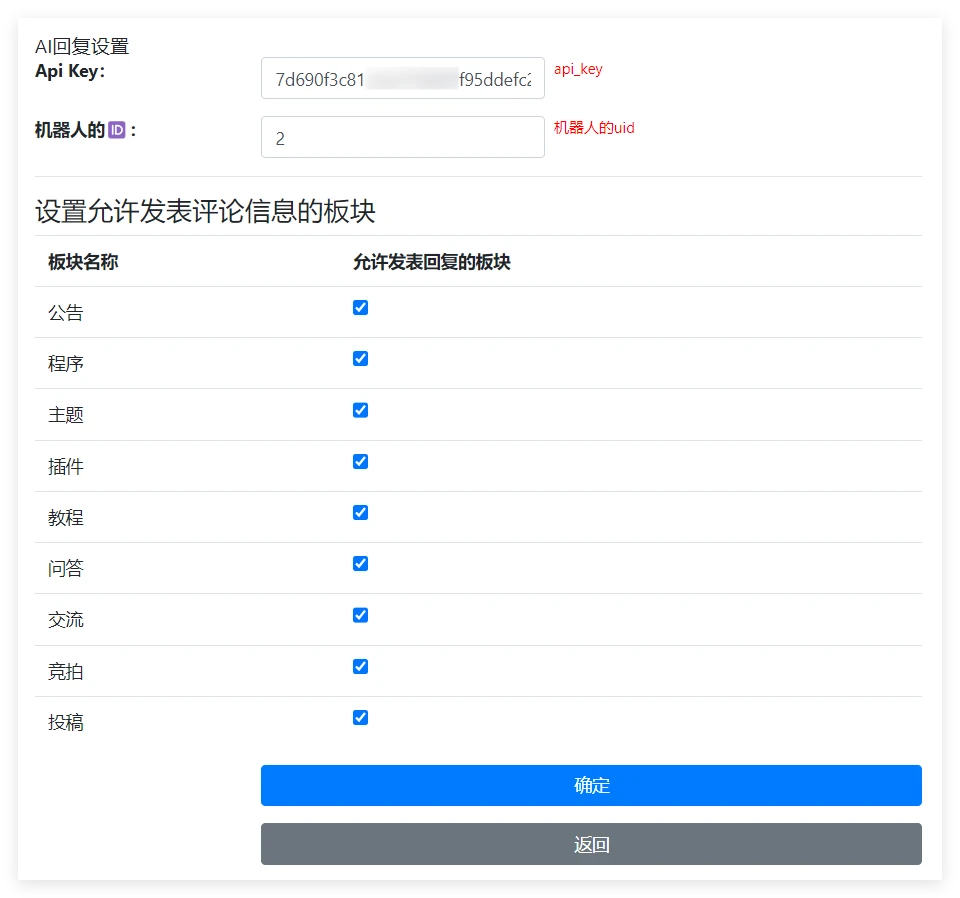Screen dimensions: 960x898
Task: Uncheck the 竞拍 board checkbox
Action: pos(361,667)
